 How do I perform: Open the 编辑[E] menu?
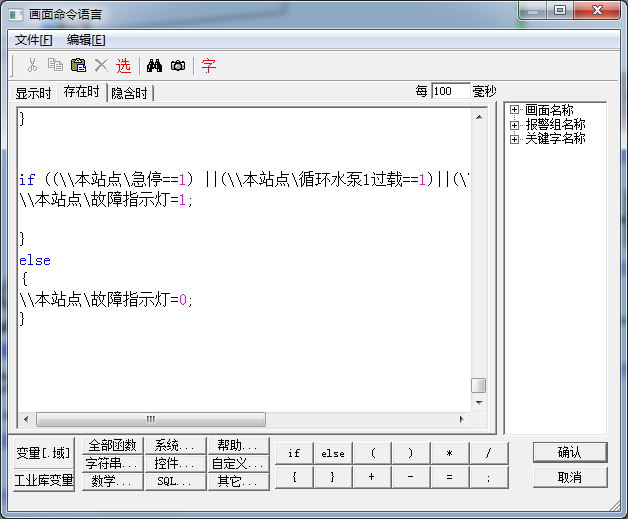coord(86,40)
